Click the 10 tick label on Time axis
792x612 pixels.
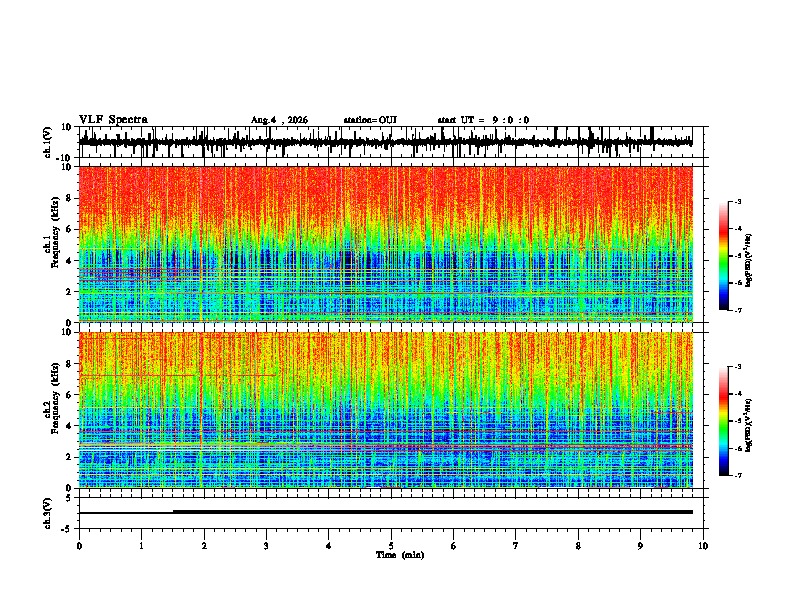tap(703, 546)
